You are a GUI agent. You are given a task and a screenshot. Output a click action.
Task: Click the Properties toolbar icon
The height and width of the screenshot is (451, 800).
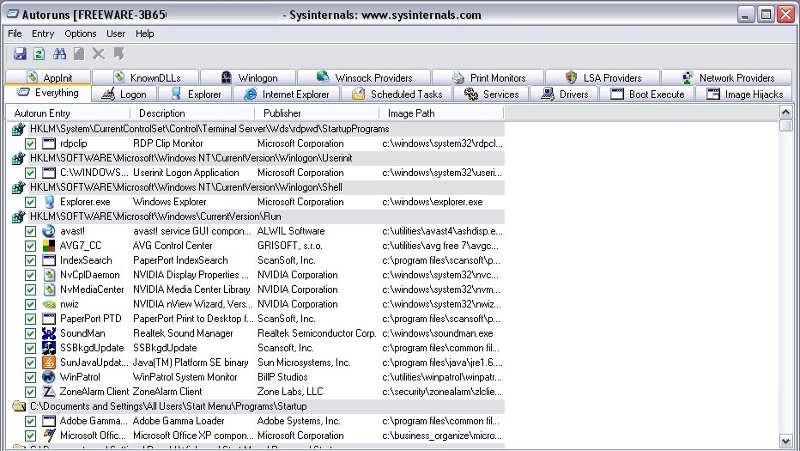click(79, 54)
